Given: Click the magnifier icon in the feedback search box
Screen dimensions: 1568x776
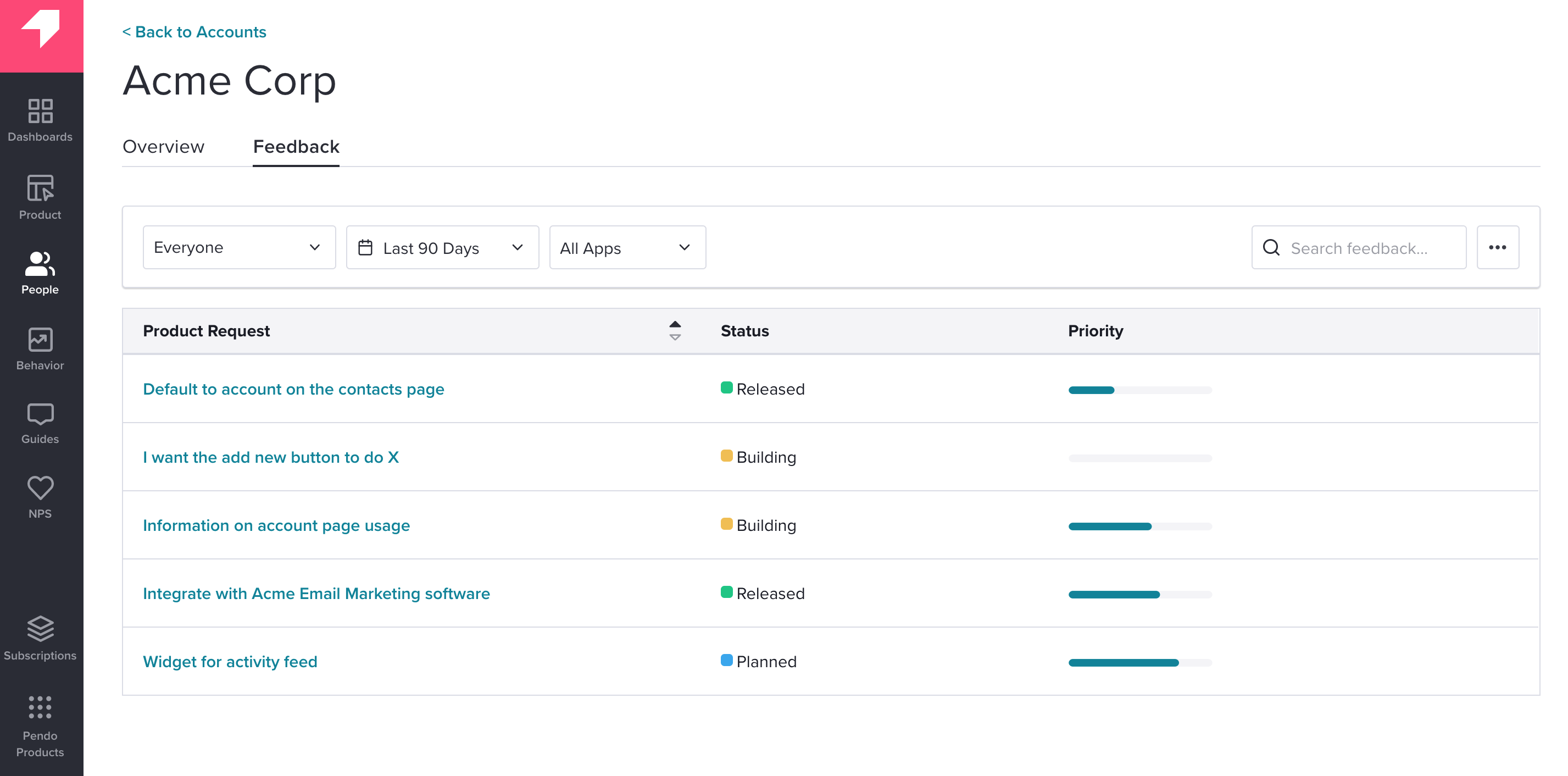Looking at the screenshot, I should pyautogui.click(x=1271, y=247).
